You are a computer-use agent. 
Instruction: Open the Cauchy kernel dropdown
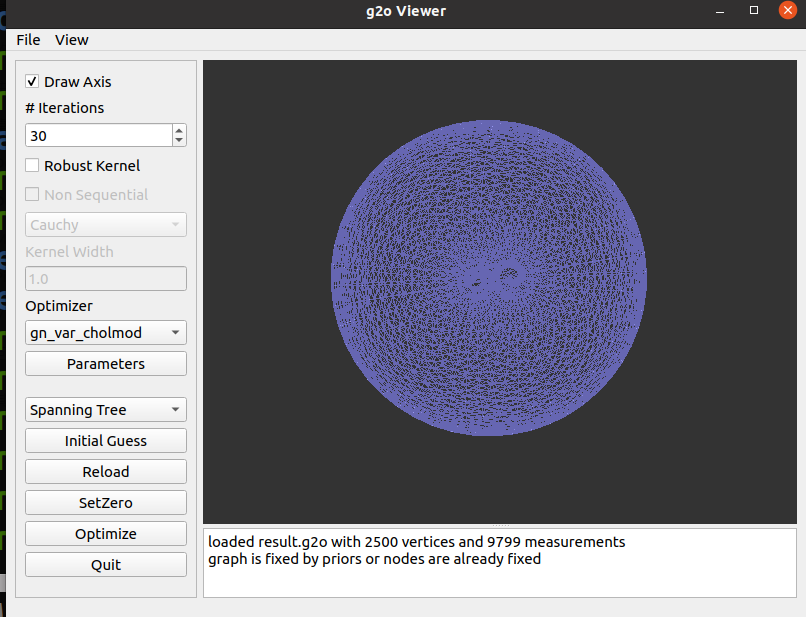click(x=106, y=225)
